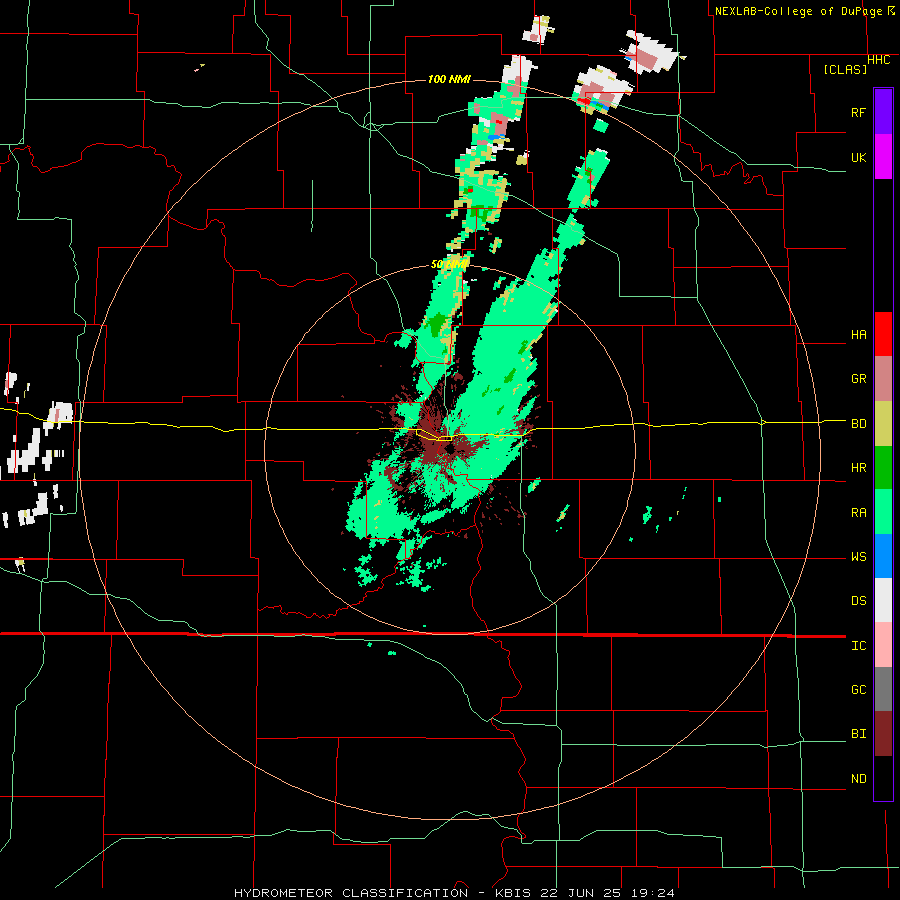Click the BD legend label

[858, 424]
